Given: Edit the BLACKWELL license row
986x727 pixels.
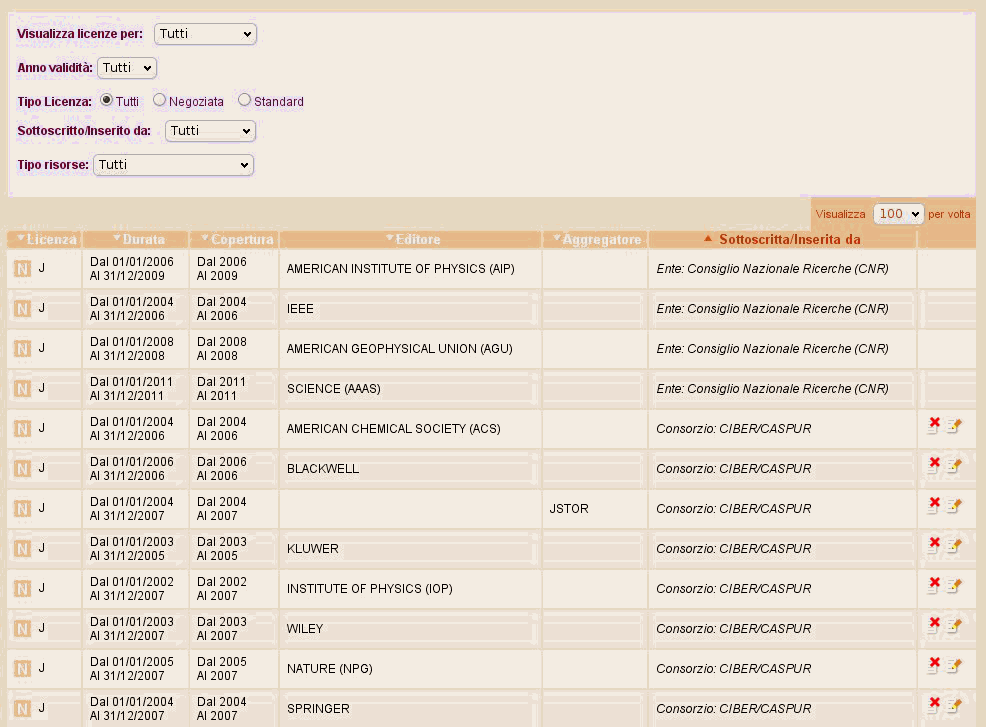Looking at the screenshot, I should pos(954,466).
